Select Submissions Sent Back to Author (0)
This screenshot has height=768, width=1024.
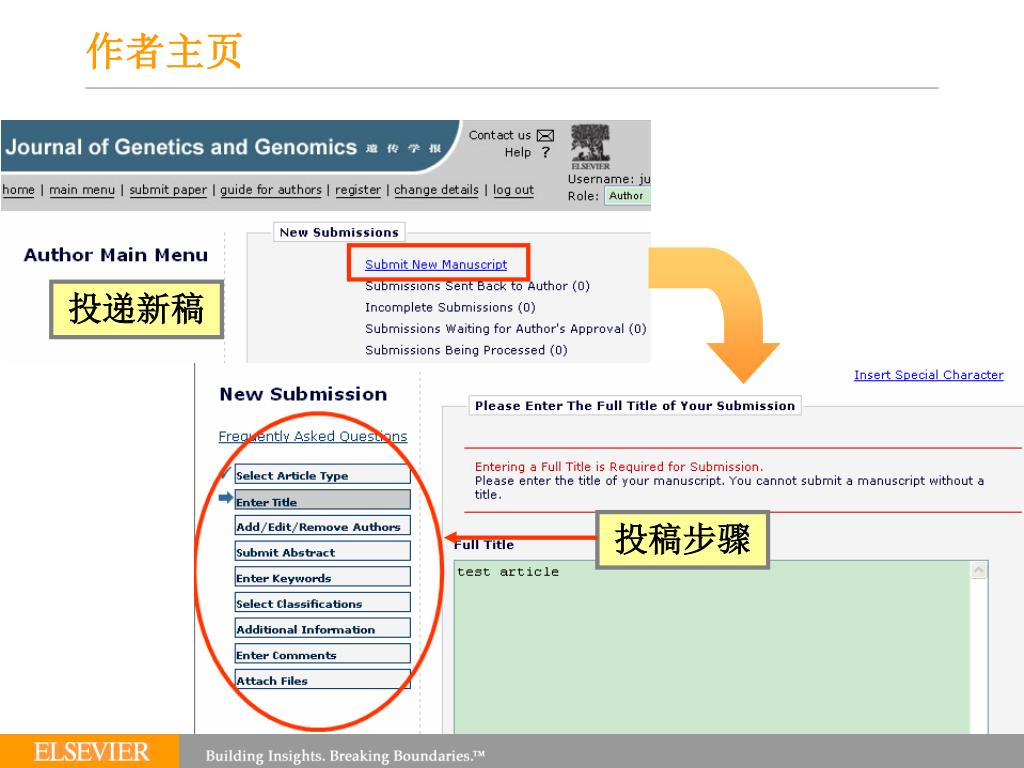[x=477, y=286]
